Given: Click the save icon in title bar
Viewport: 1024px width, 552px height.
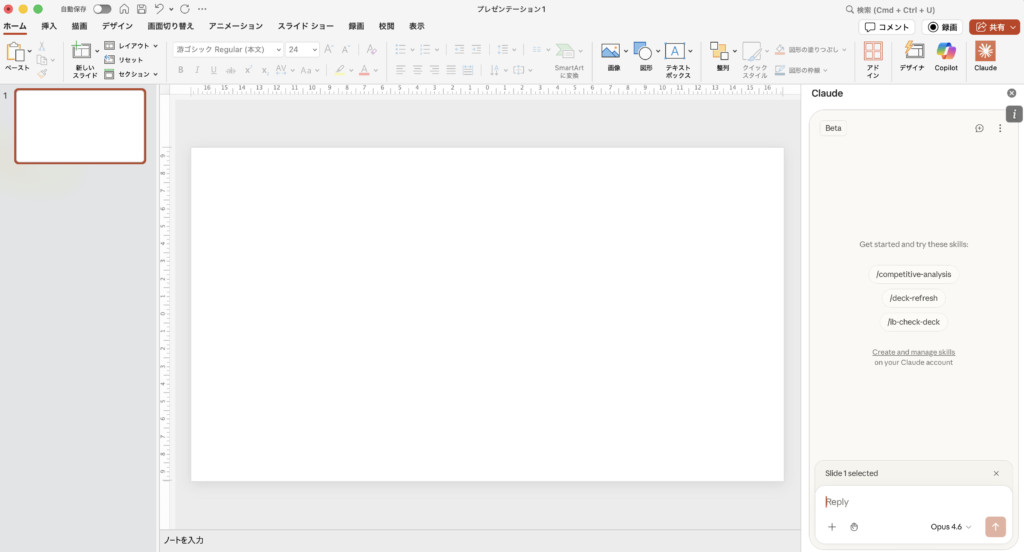Looking at the screenshot, I should coord(141,9).
